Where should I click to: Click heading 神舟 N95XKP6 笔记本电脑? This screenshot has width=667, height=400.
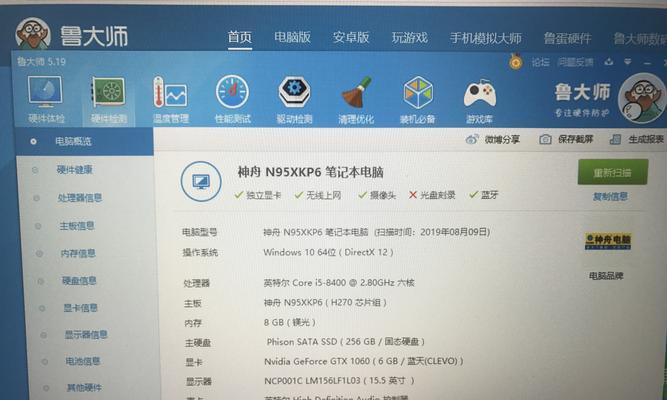tap(311, 172)
